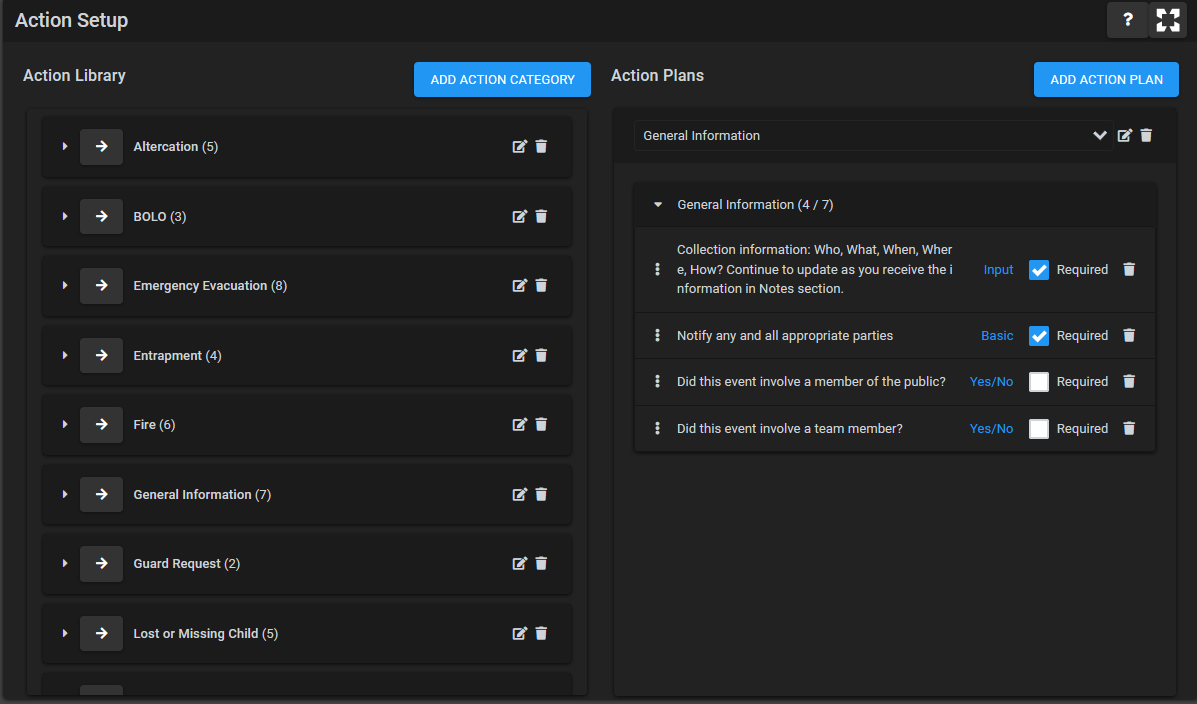Check Required for member of the public
This screenshot has width=1197, height=704.
tap(1039, 382)
